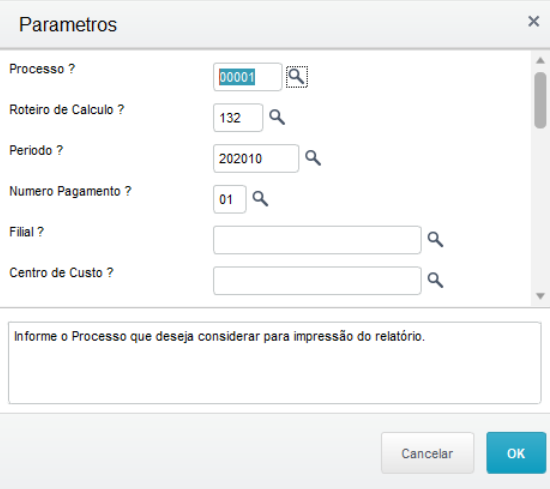This screenshot has width=550, height=489.
Task: Click the help description text box
Action: pos(275,363)
